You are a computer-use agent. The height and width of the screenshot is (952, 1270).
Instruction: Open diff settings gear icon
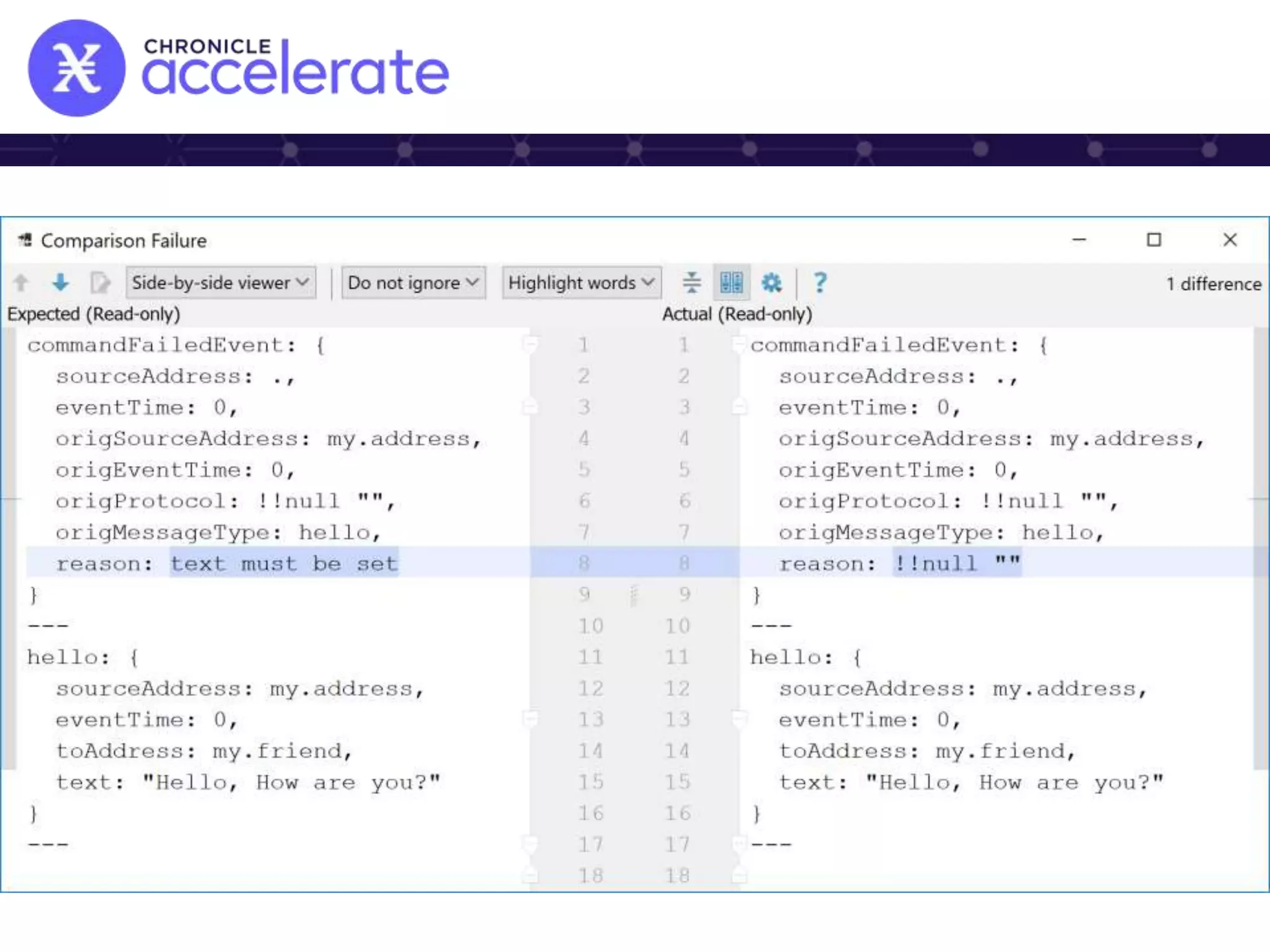[x=771, y=283]
